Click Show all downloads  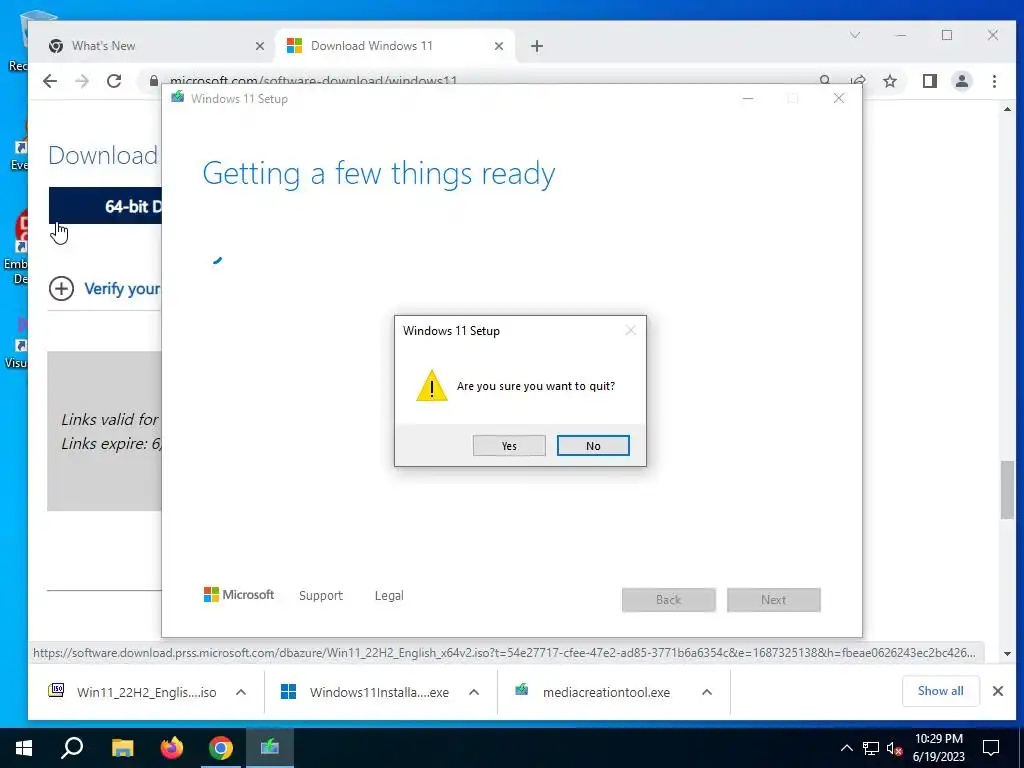pos(940,691)
